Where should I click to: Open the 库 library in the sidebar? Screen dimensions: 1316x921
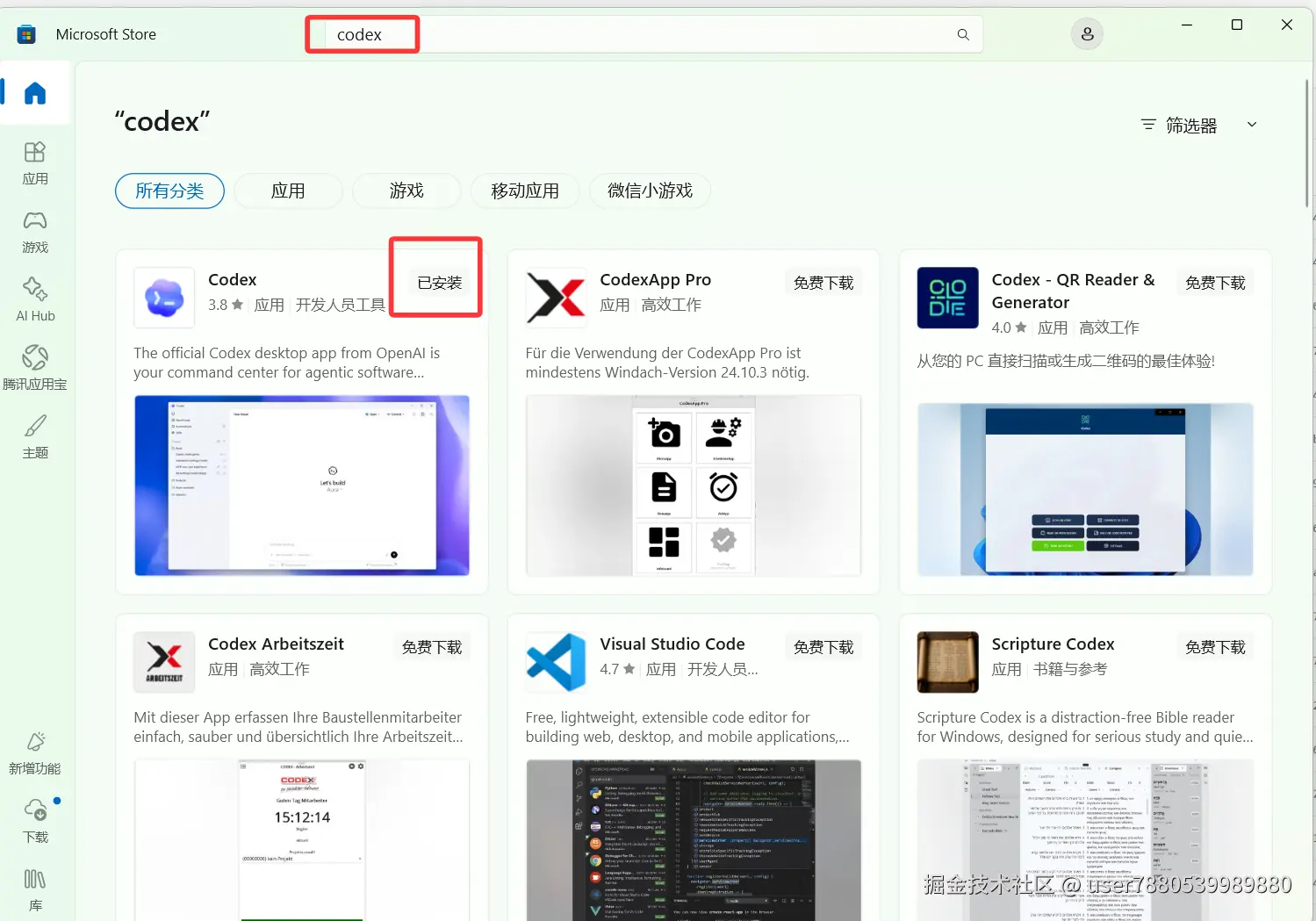[x=35, y=890]
